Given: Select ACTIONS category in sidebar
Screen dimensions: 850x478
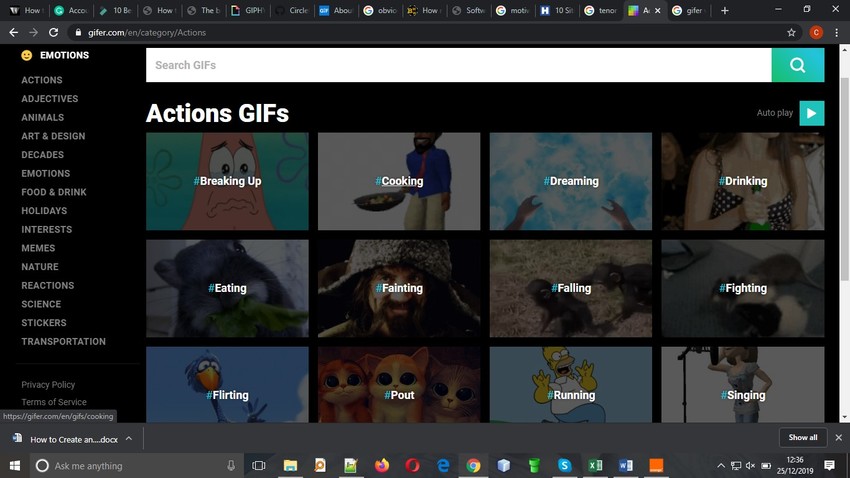Looking at the screenshot, I should point(42,80).
